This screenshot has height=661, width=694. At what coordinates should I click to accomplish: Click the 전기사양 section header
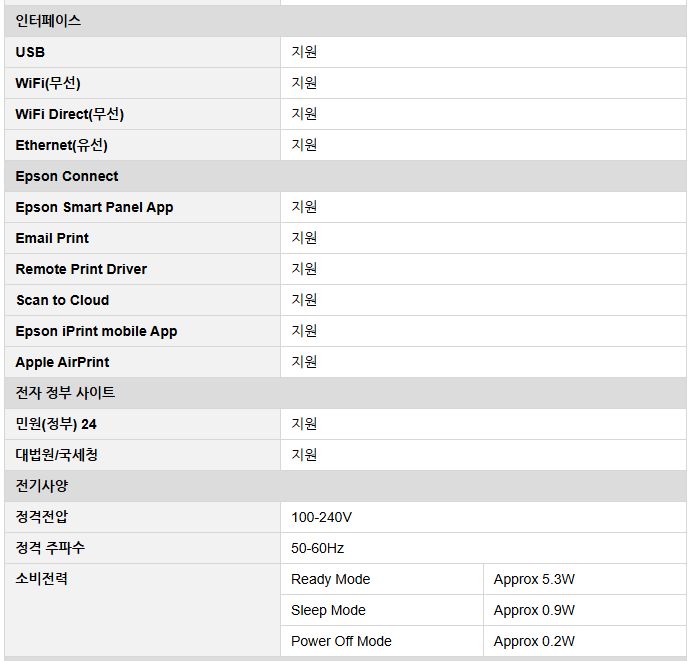coord(42,486)
